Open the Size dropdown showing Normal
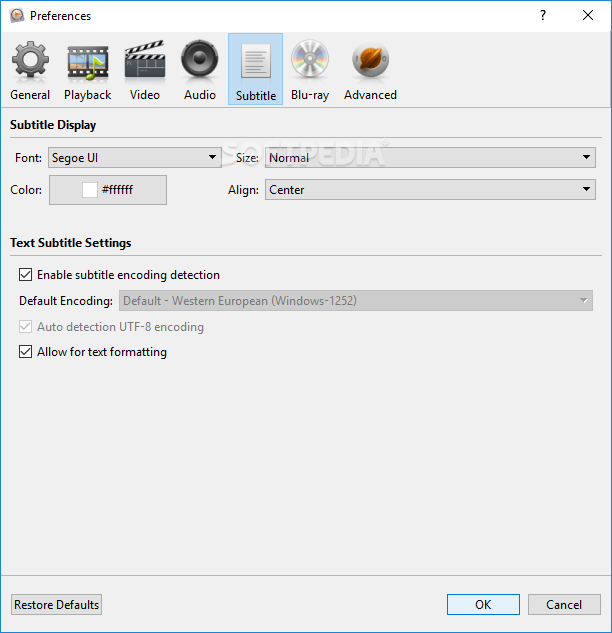This screenshot has height=633, width=612. pos(430,157)
